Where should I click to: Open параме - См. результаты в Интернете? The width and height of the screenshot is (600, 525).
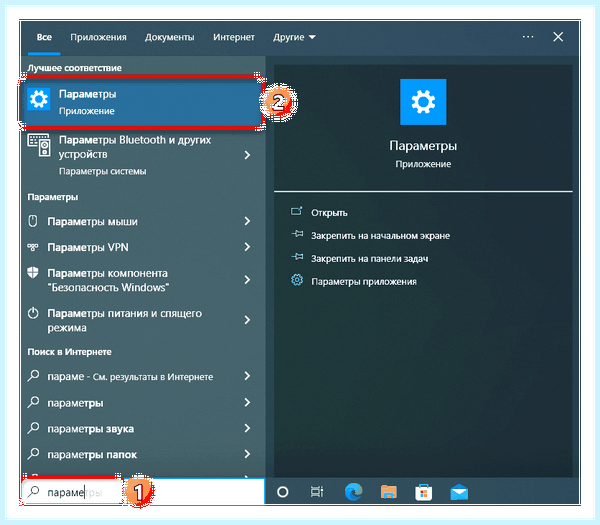coord(142,377)
